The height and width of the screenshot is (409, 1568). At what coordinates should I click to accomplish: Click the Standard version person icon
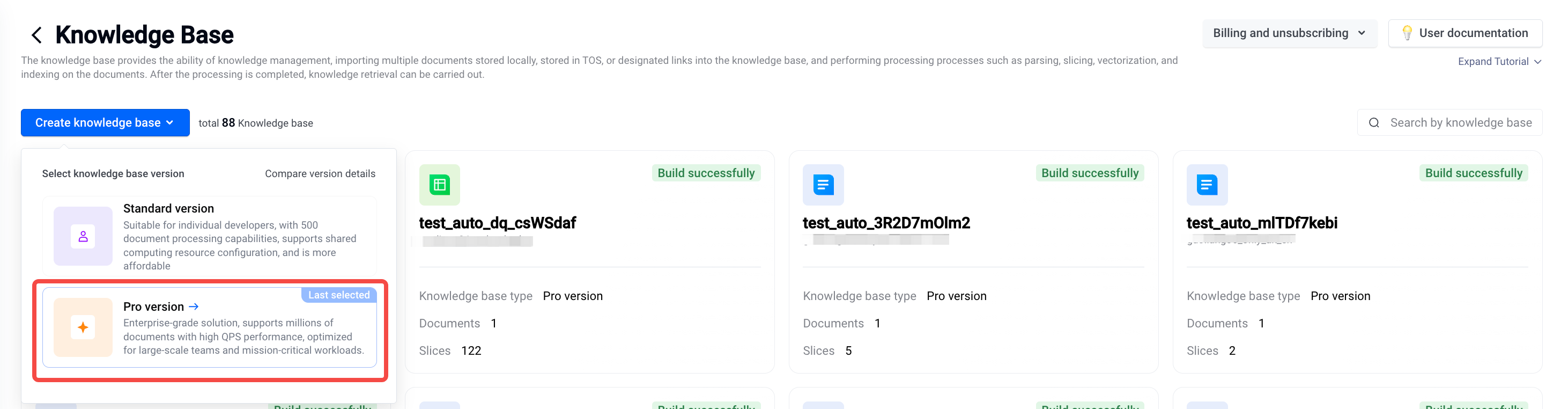[x=83, y=237]
